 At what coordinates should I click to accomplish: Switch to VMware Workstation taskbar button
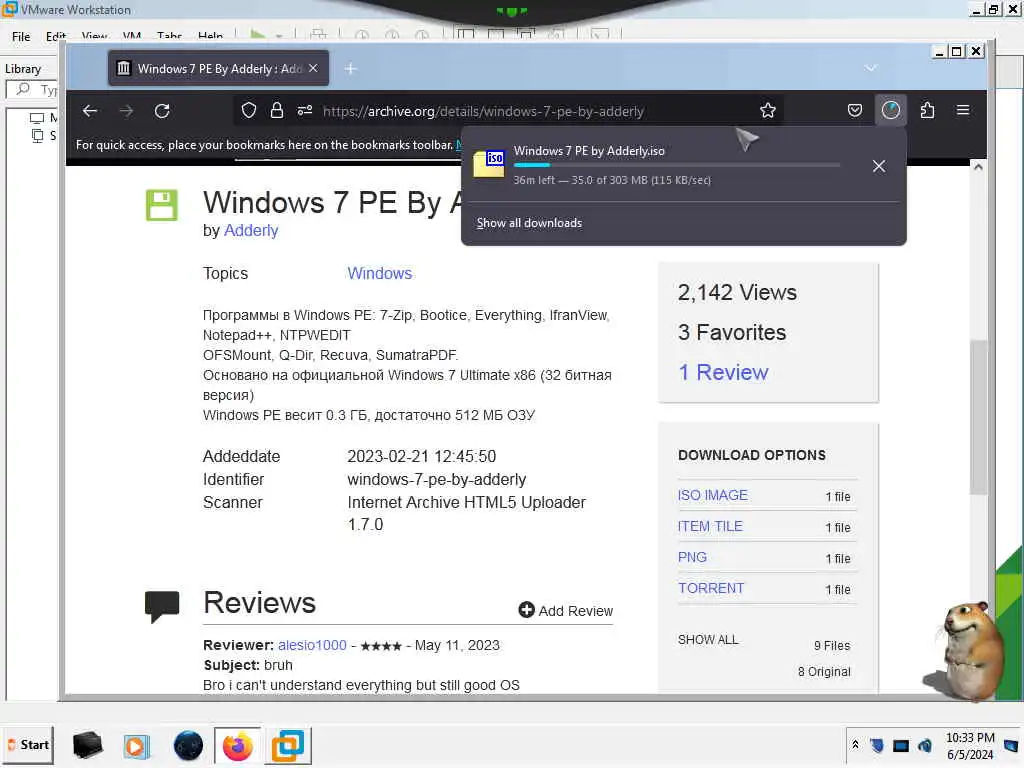[288, 746]
